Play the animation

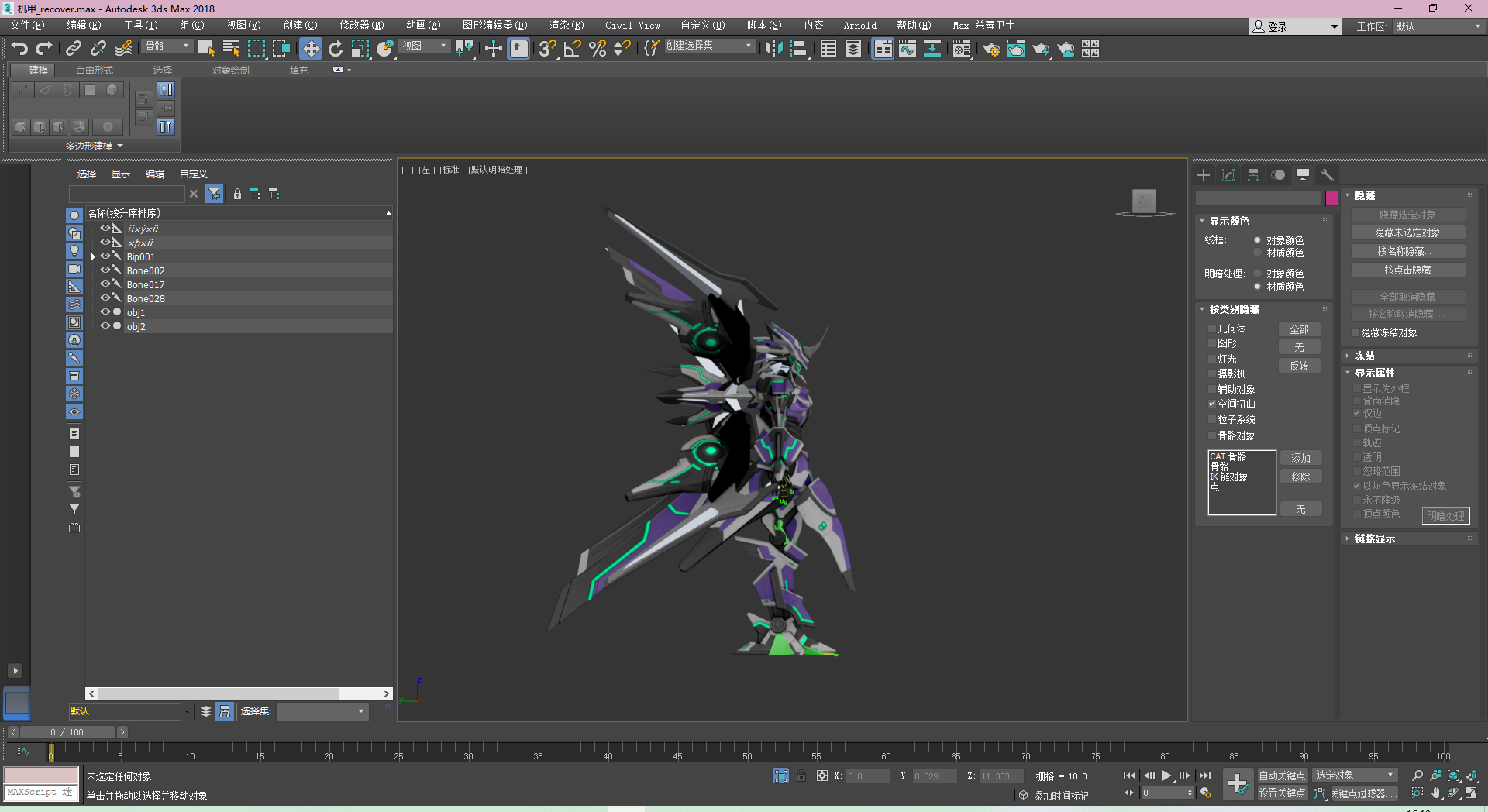[x=1166, y=776]
